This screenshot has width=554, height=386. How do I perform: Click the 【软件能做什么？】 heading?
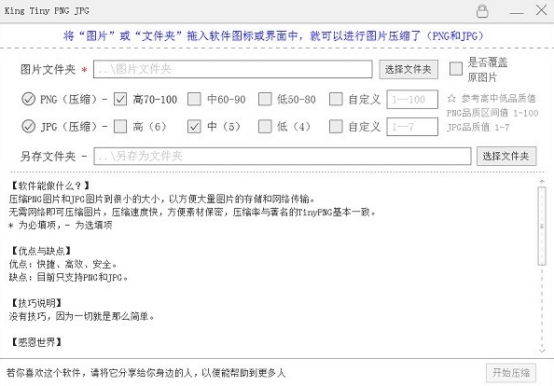pos(50,186)
